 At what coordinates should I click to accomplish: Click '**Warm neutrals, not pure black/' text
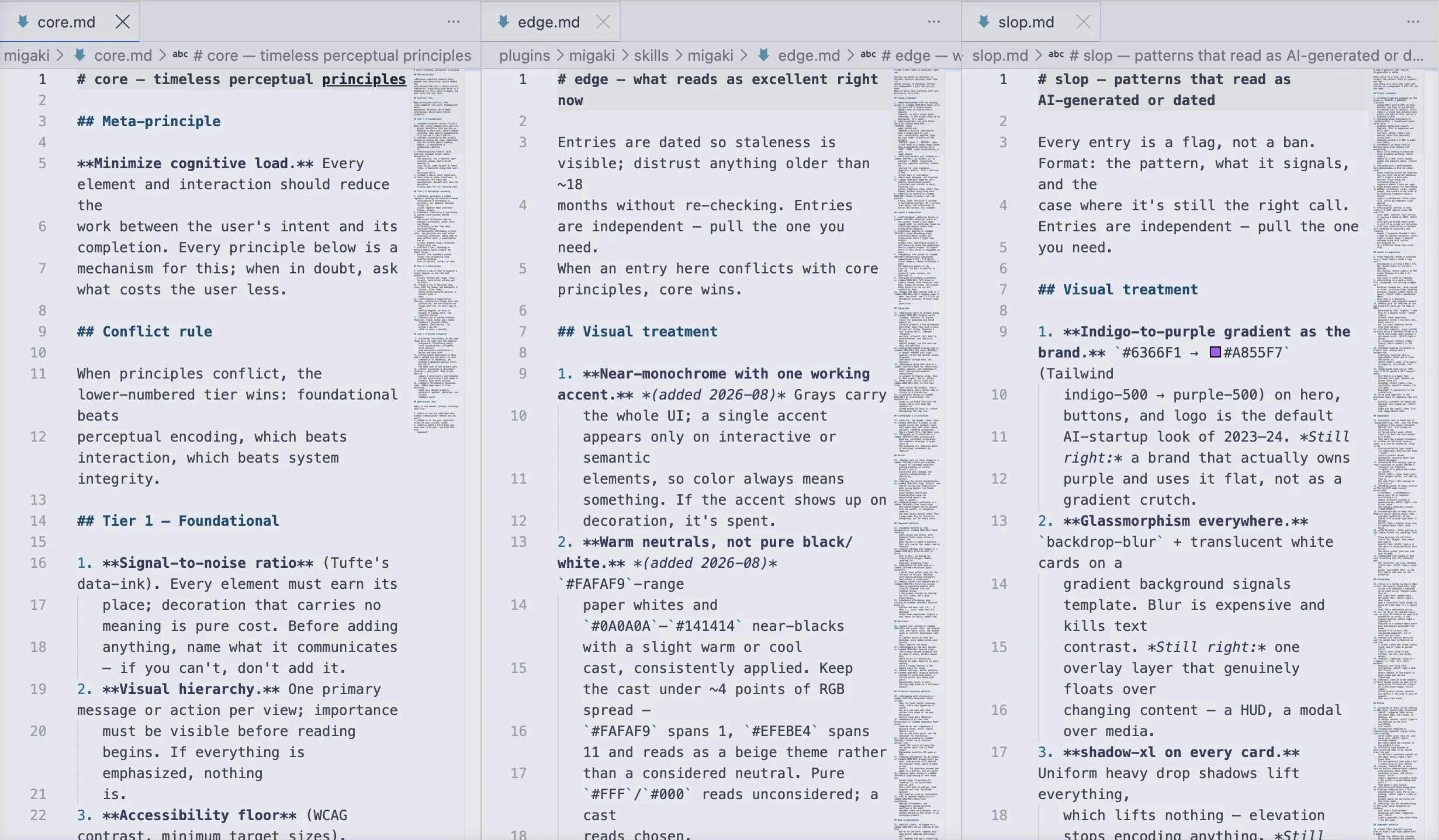(x=718, y=542)
